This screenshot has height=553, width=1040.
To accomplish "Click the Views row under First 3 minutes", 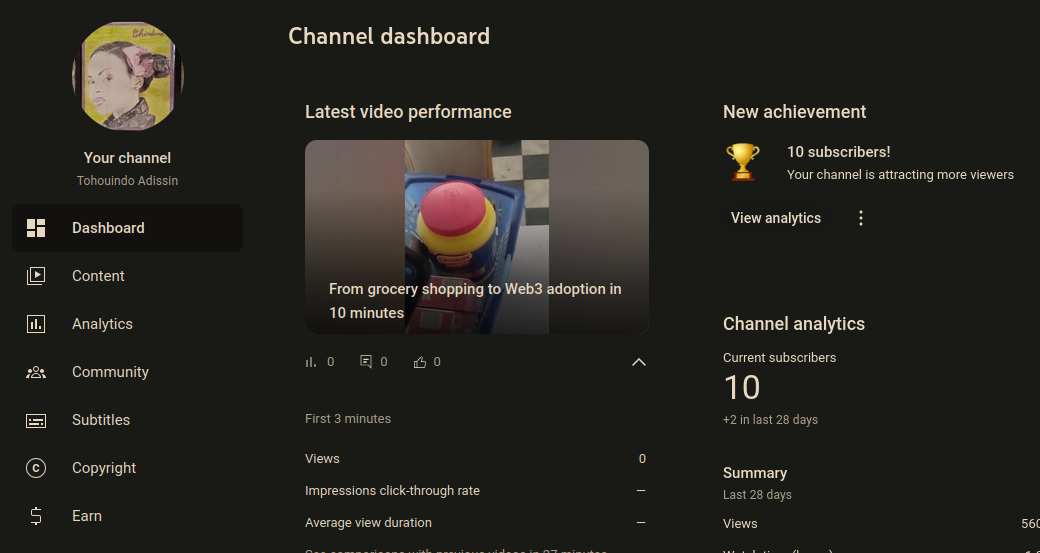I will point(476,459).
